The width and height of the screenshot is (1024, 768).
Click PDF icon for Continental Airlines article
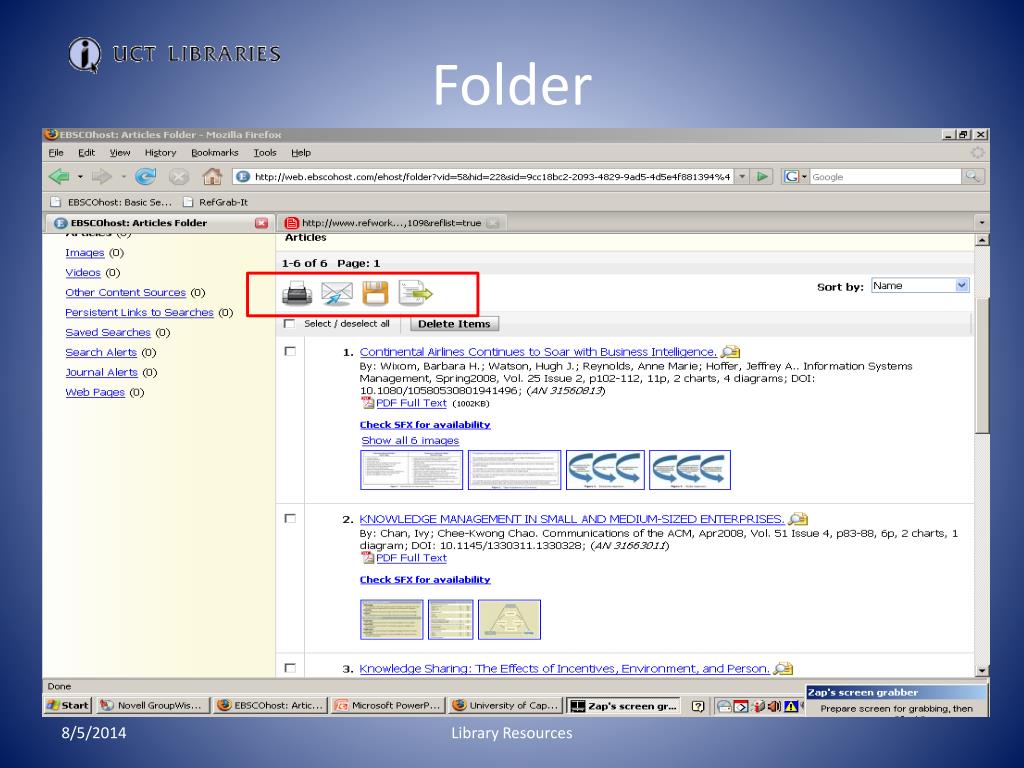pyautogui.click(x=368, y=403)
